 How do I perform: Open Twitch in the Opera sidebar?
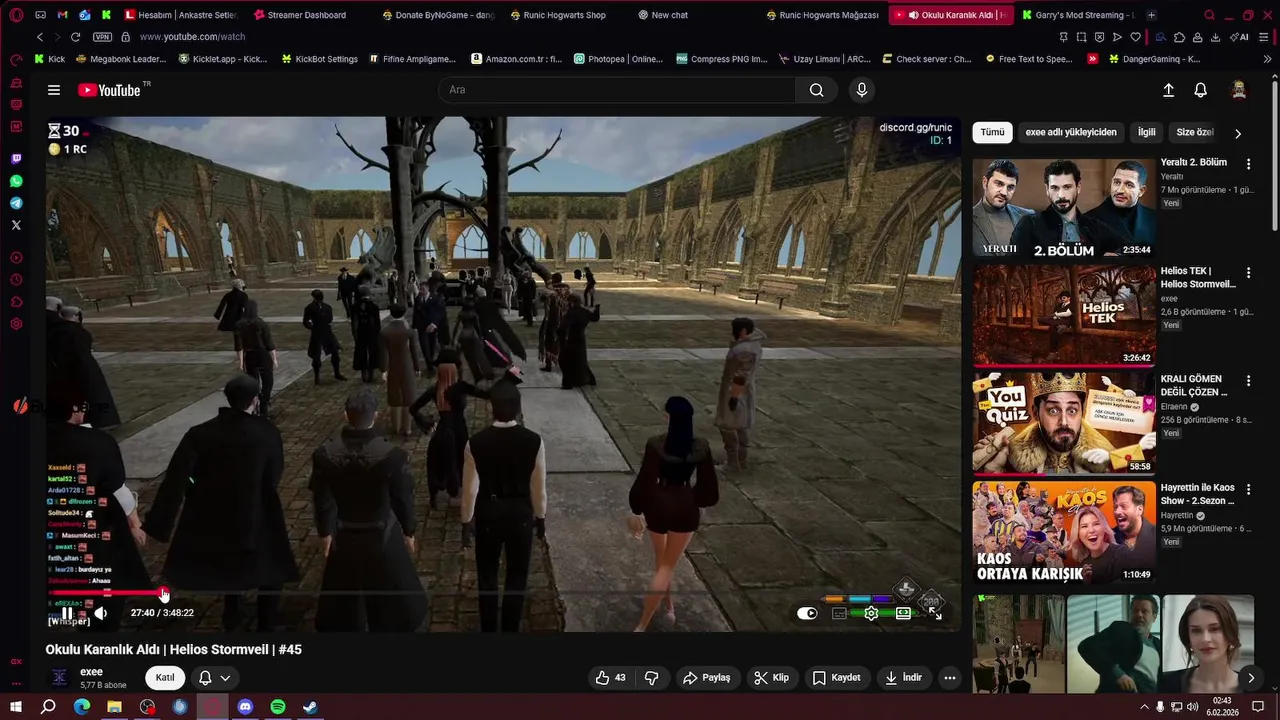[x=16, y=159]
